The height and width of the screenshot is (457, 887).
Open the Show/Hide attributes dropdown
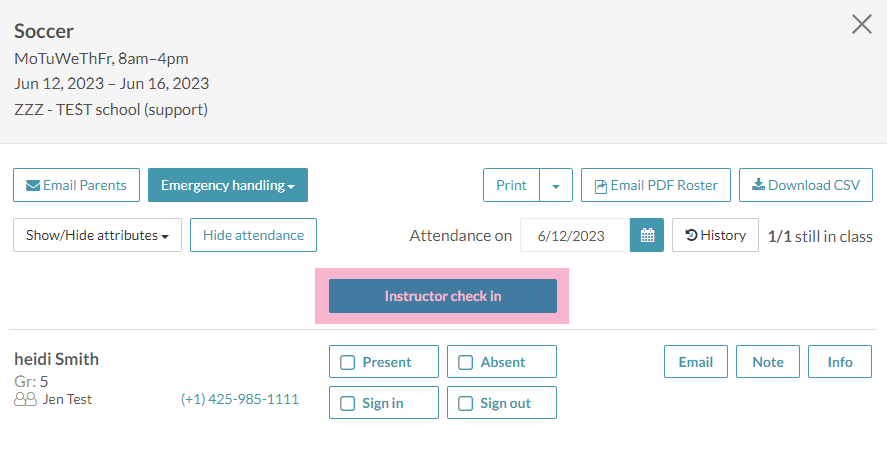coord(97,236)
